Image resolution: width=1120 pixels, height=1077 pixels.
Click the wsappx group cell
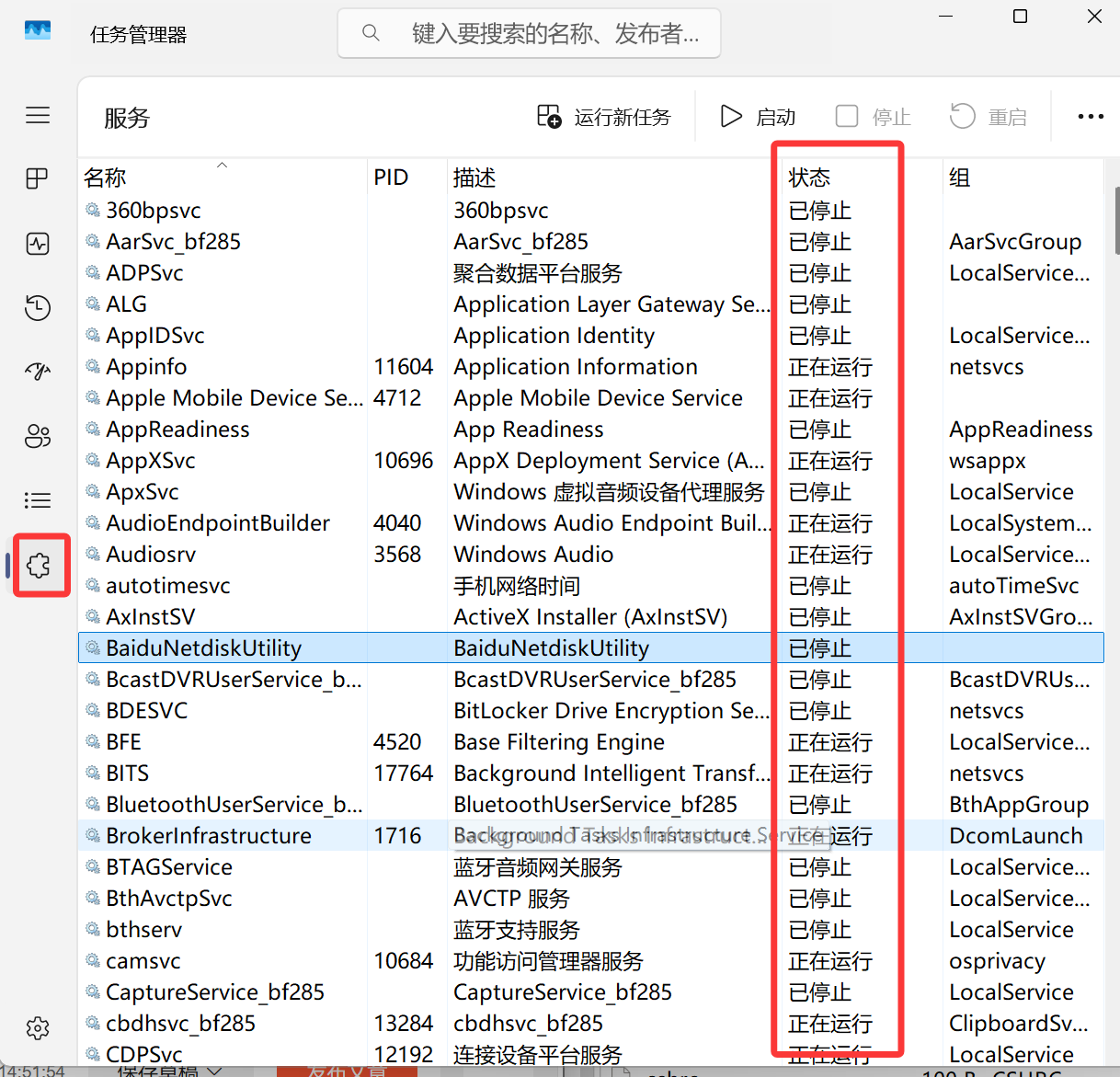coord(988,461)
